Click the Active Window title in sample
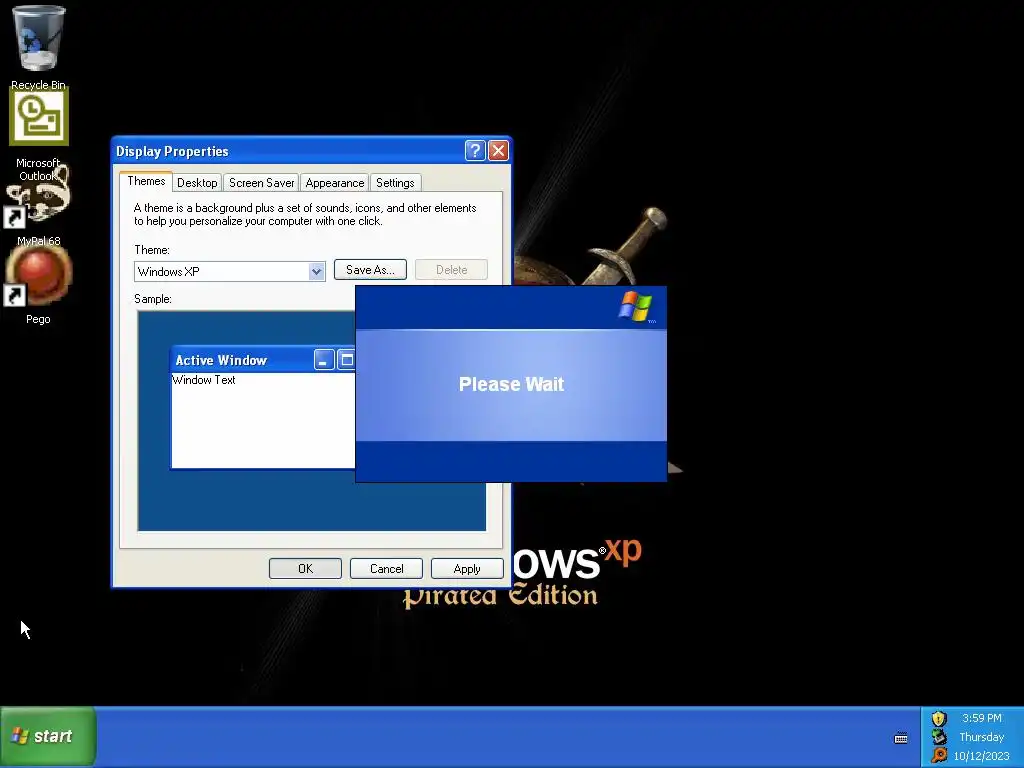This screenshot has width=1024, height=768. [x=221, y=360]
